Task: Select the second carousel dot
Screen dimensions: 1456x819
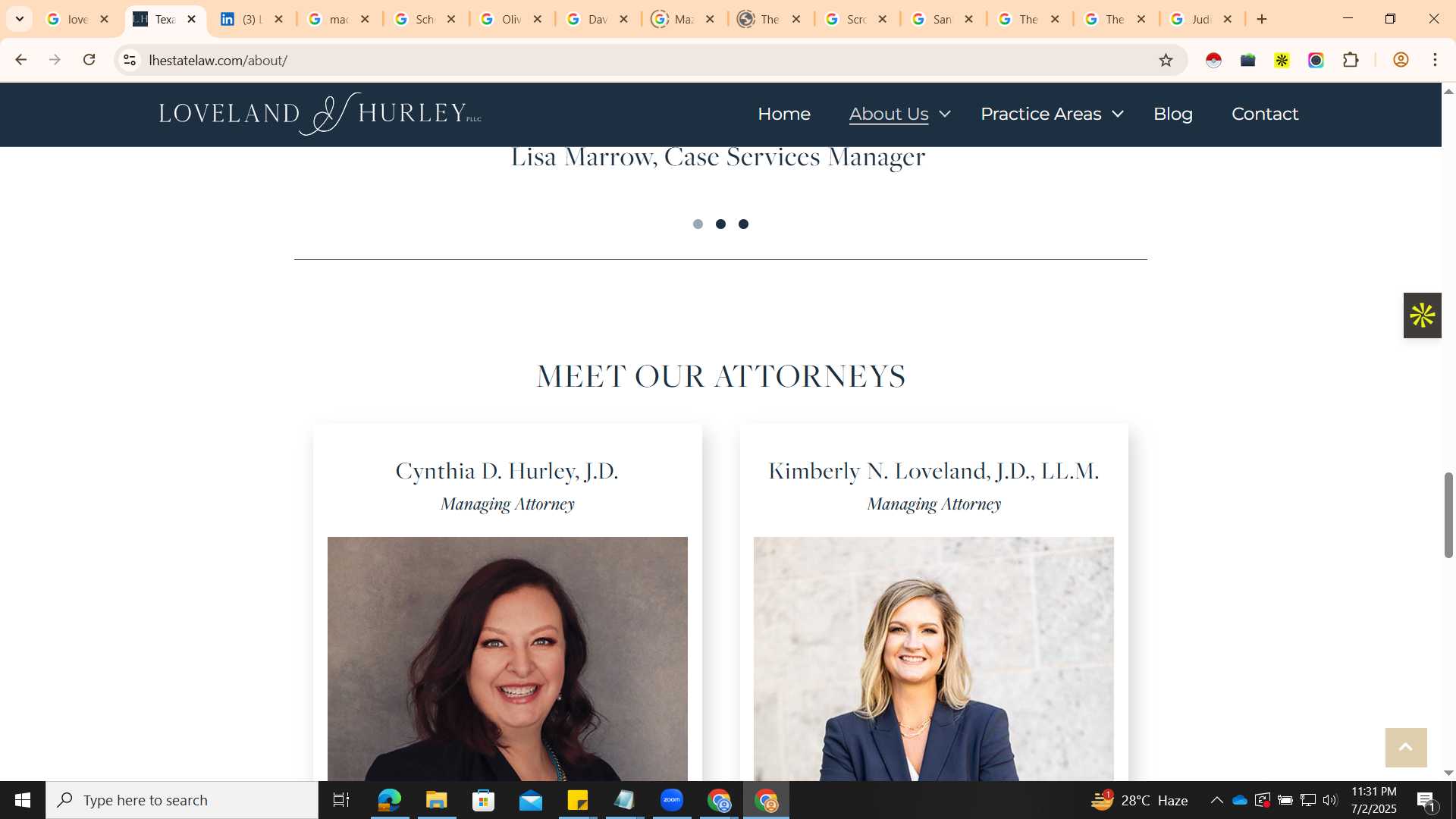Action: pyautogui.click(x=720, y=224)
